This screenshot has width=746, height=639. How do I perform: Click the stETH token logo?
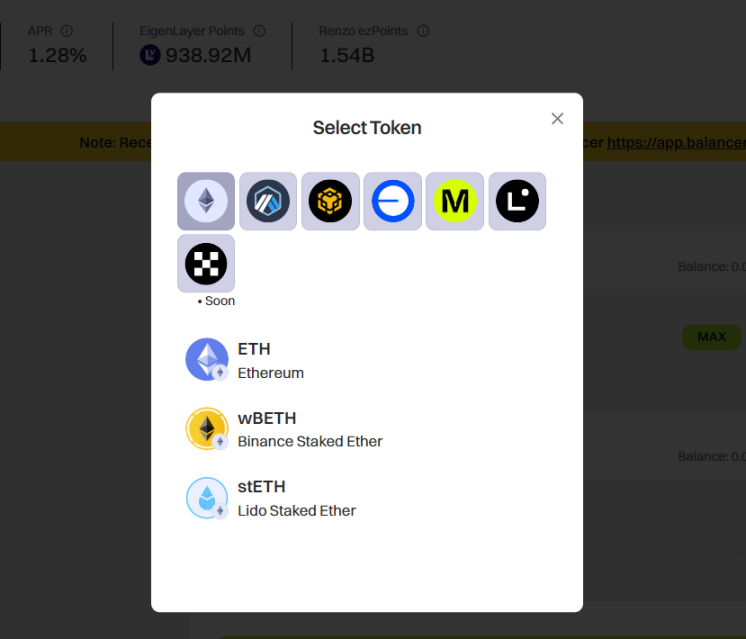point(206,498)
